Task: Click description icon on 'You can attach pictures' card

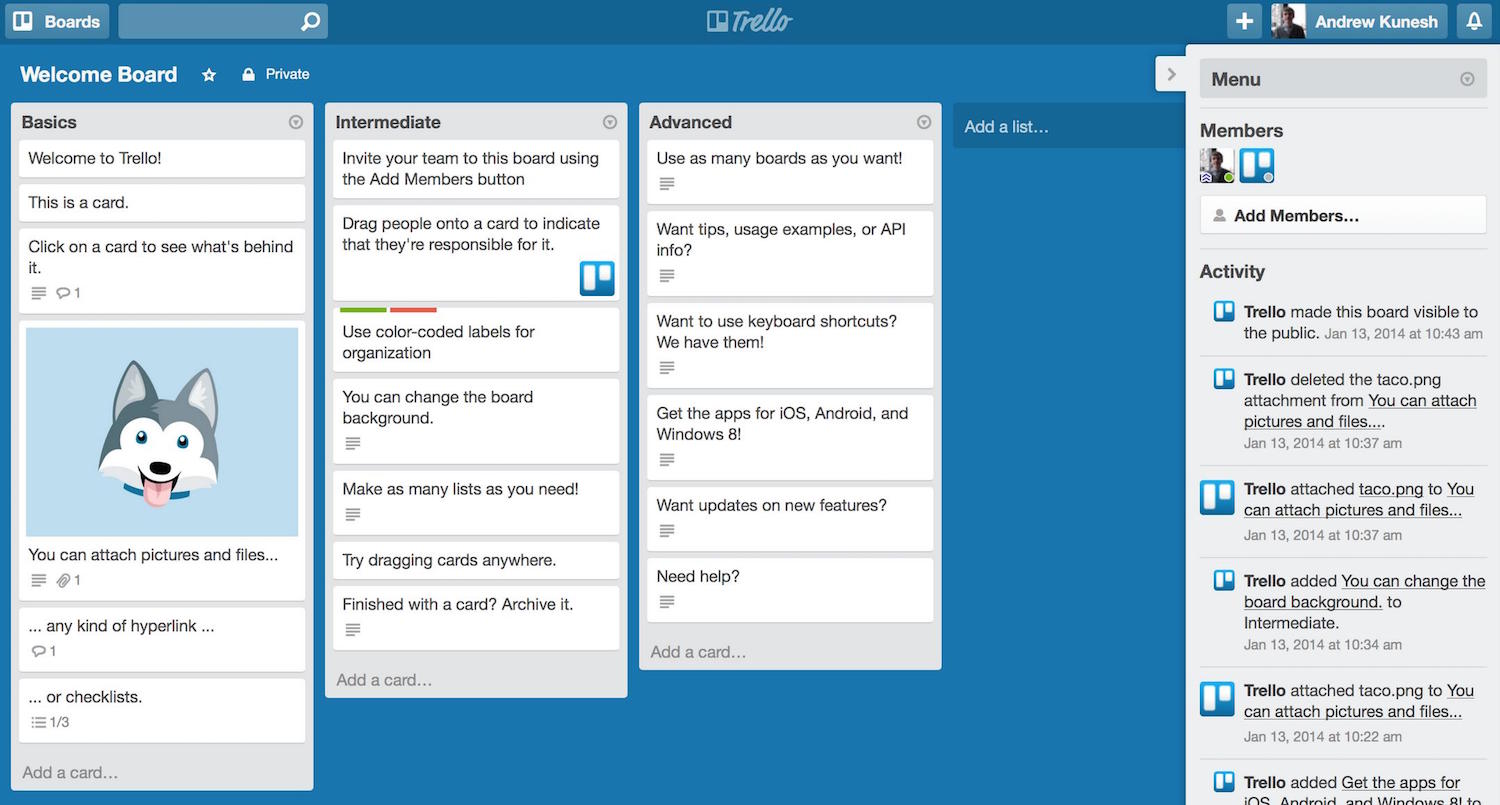Action: pyautogui.click(x=39, y=580)
